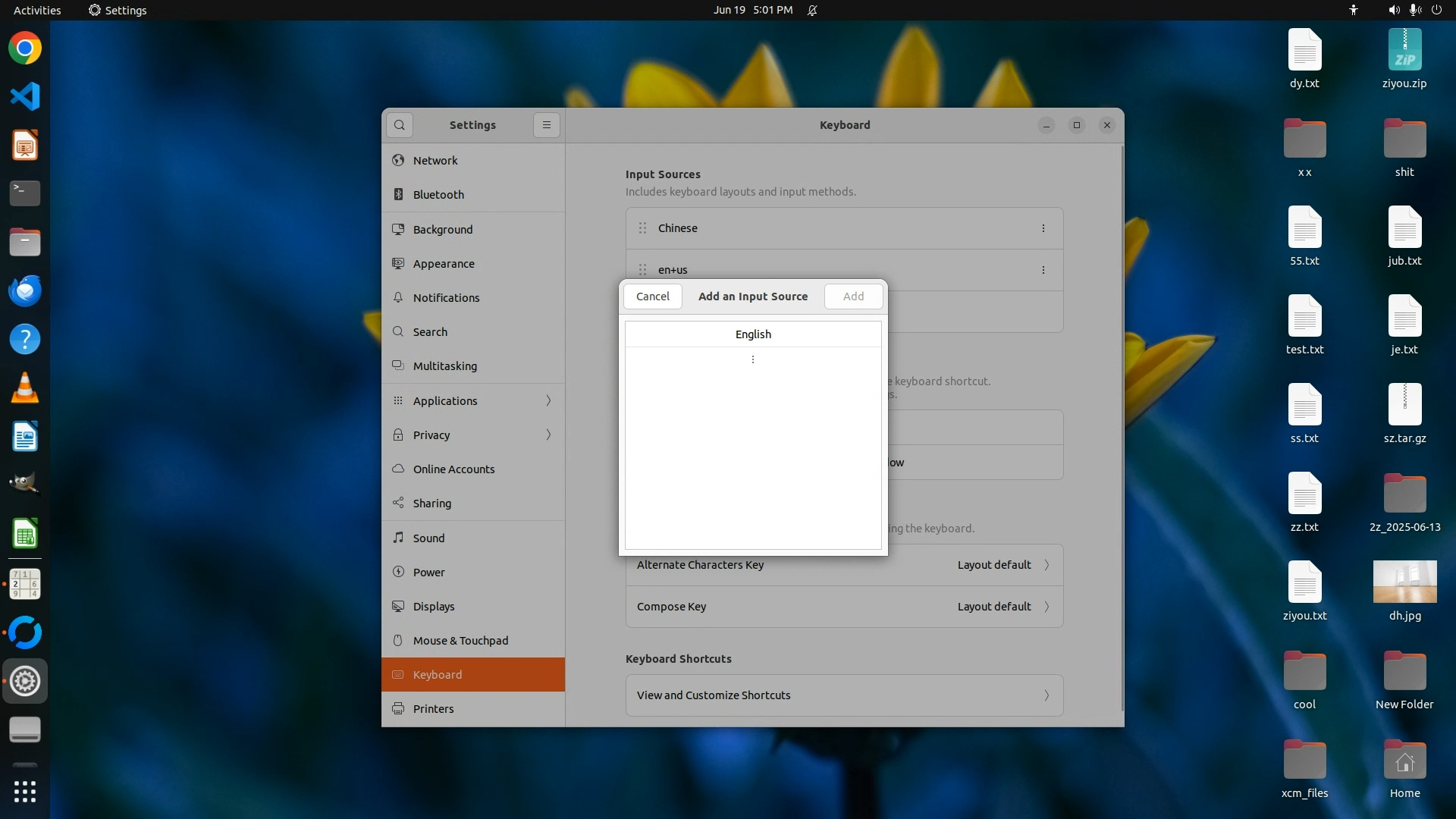Click the three-dot menu for Chinese
The image size is (1456, 819).
point(1043,228)
